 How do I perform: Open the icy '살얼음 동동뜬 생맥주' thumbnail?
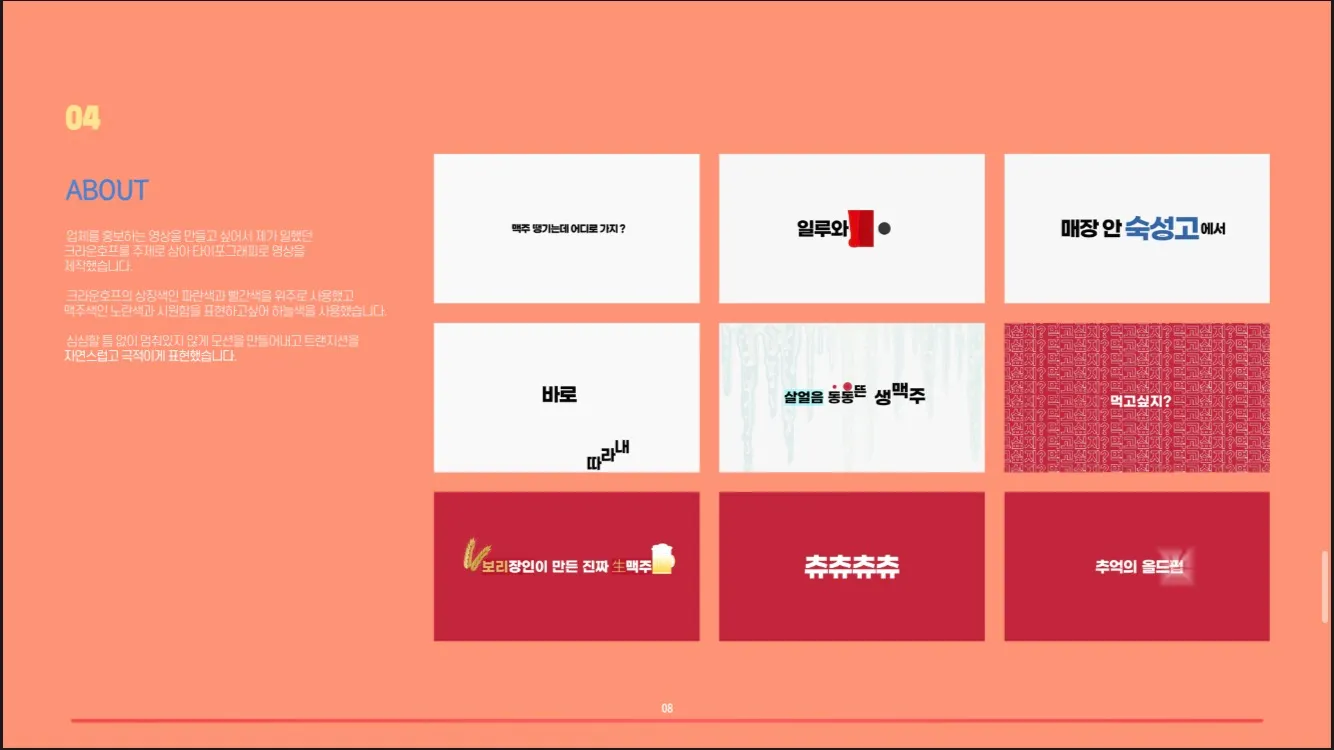(852, 398)
